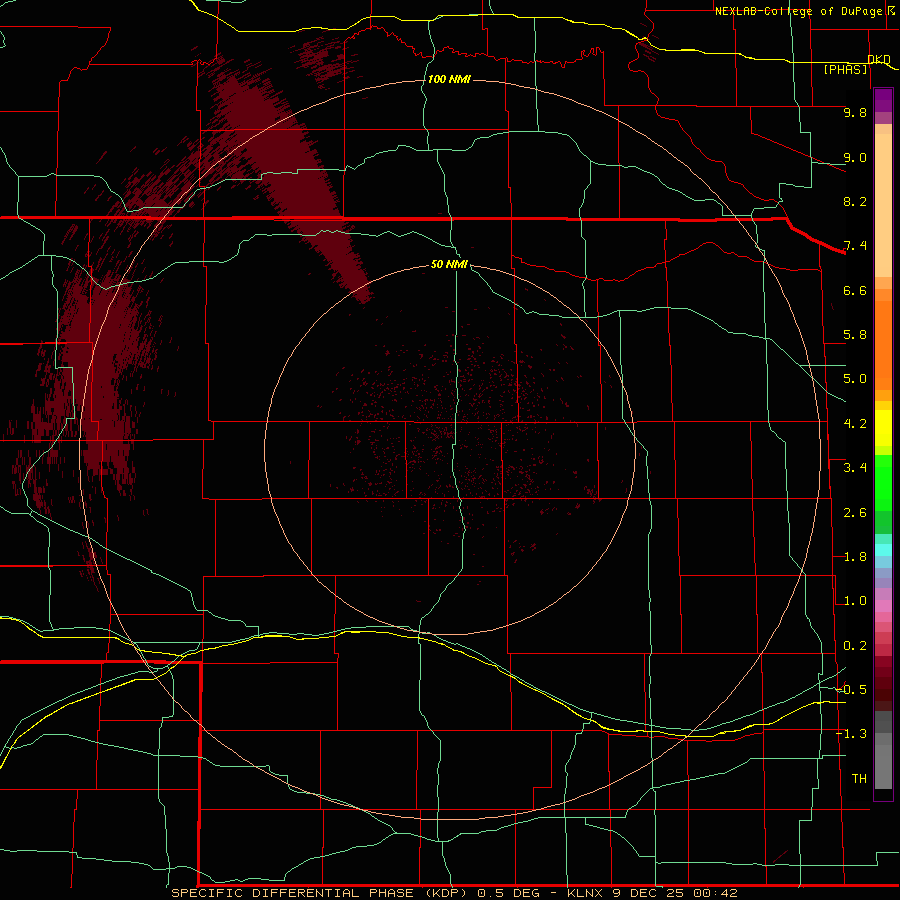
Task: Click the 5.8 scale value
Action: point(855,335)
